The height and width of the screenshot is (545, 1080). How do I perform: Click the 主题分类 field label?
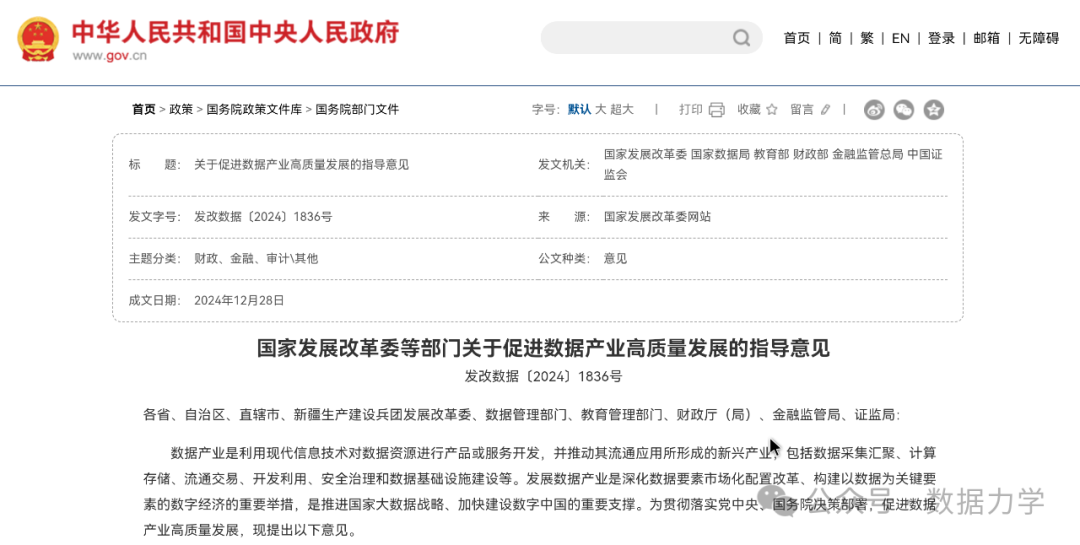pyautogui.click(x=154, y=259)
